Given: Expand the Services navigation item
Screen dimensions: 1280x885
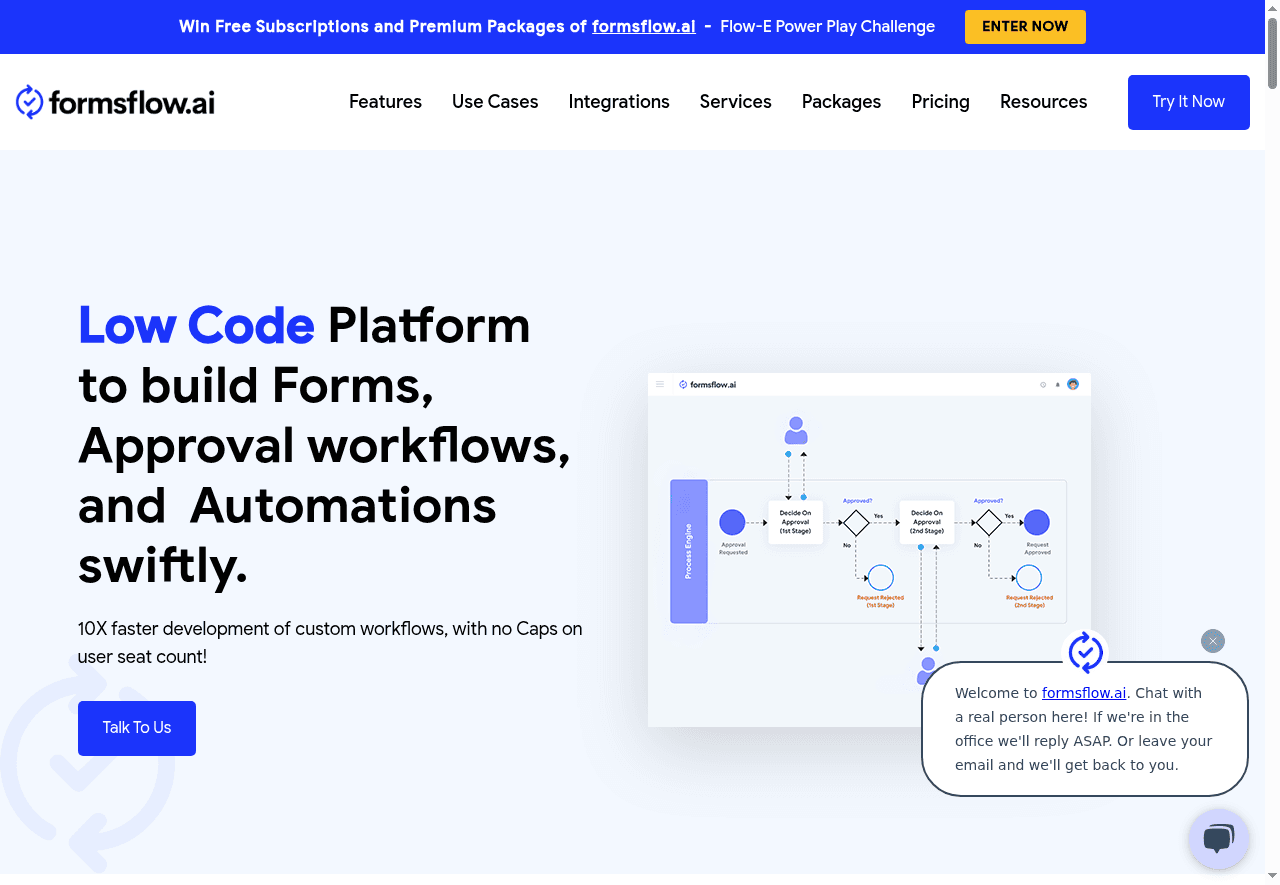Looking at the screenshot, I should [x=735, y=102].
